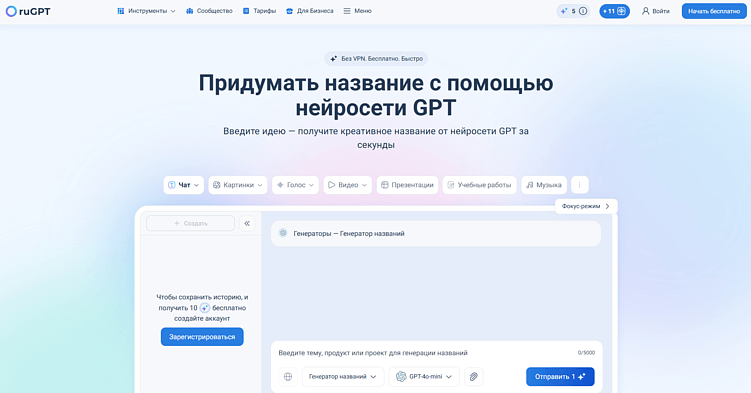Switch to Учебные работы tab
This screenshot has height=393, width=751.
[x=479, y=185]
